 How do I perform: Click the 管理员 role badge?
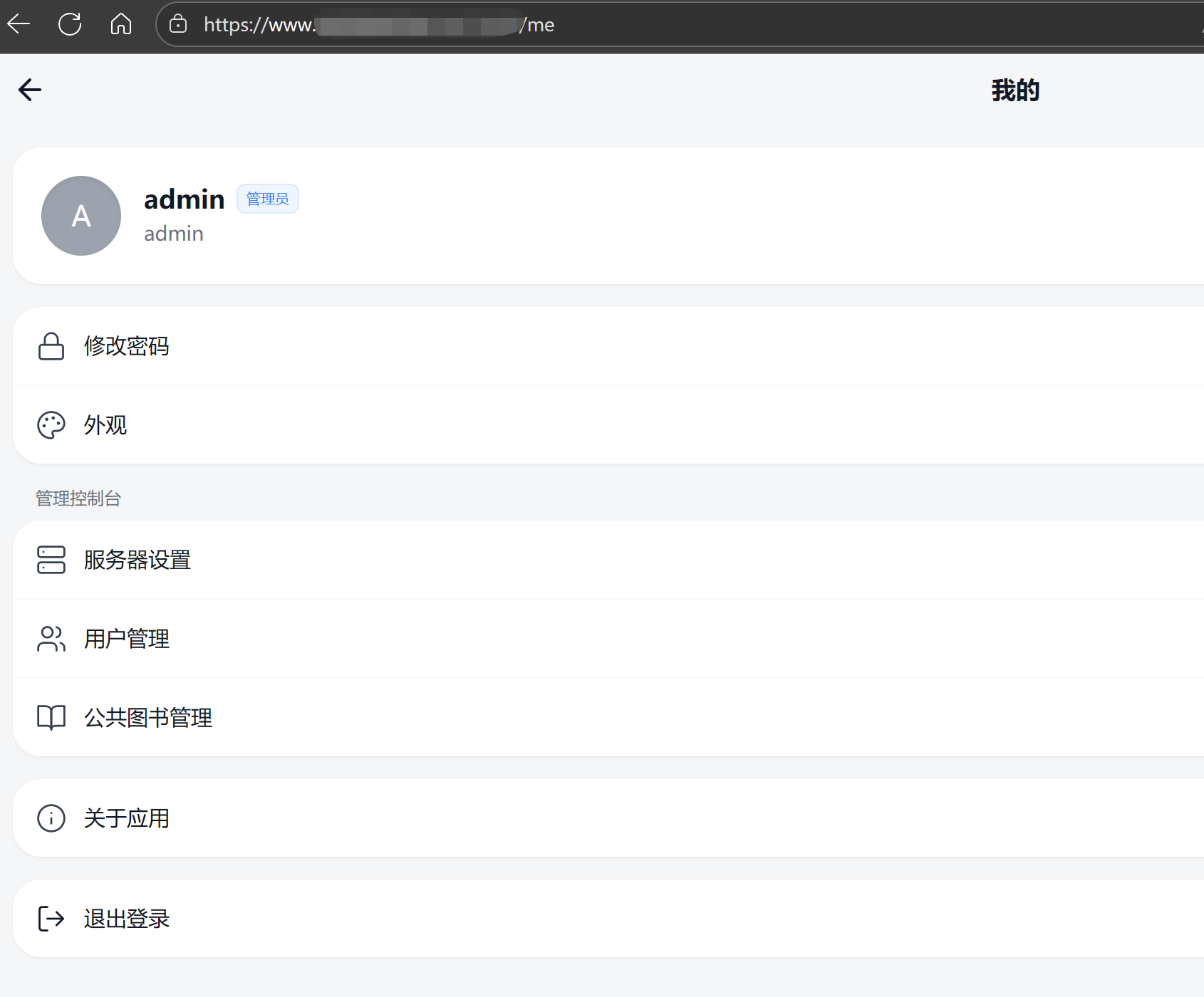[x=268, y=199]
